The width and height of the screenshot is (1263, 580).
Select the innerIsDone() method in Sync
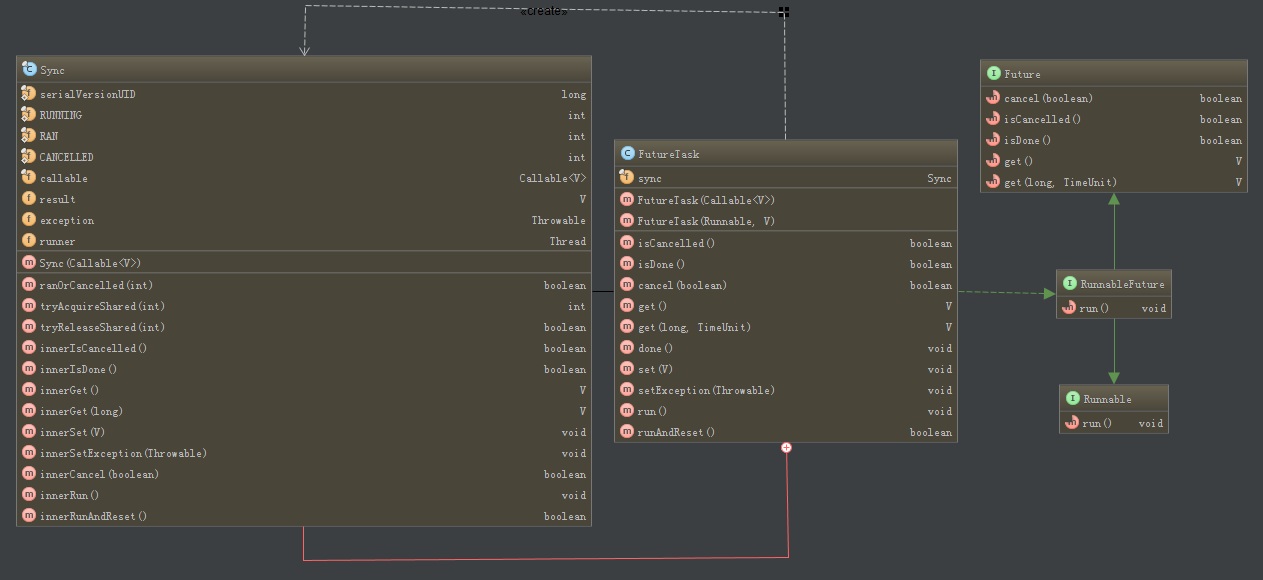tap(304, 369)
